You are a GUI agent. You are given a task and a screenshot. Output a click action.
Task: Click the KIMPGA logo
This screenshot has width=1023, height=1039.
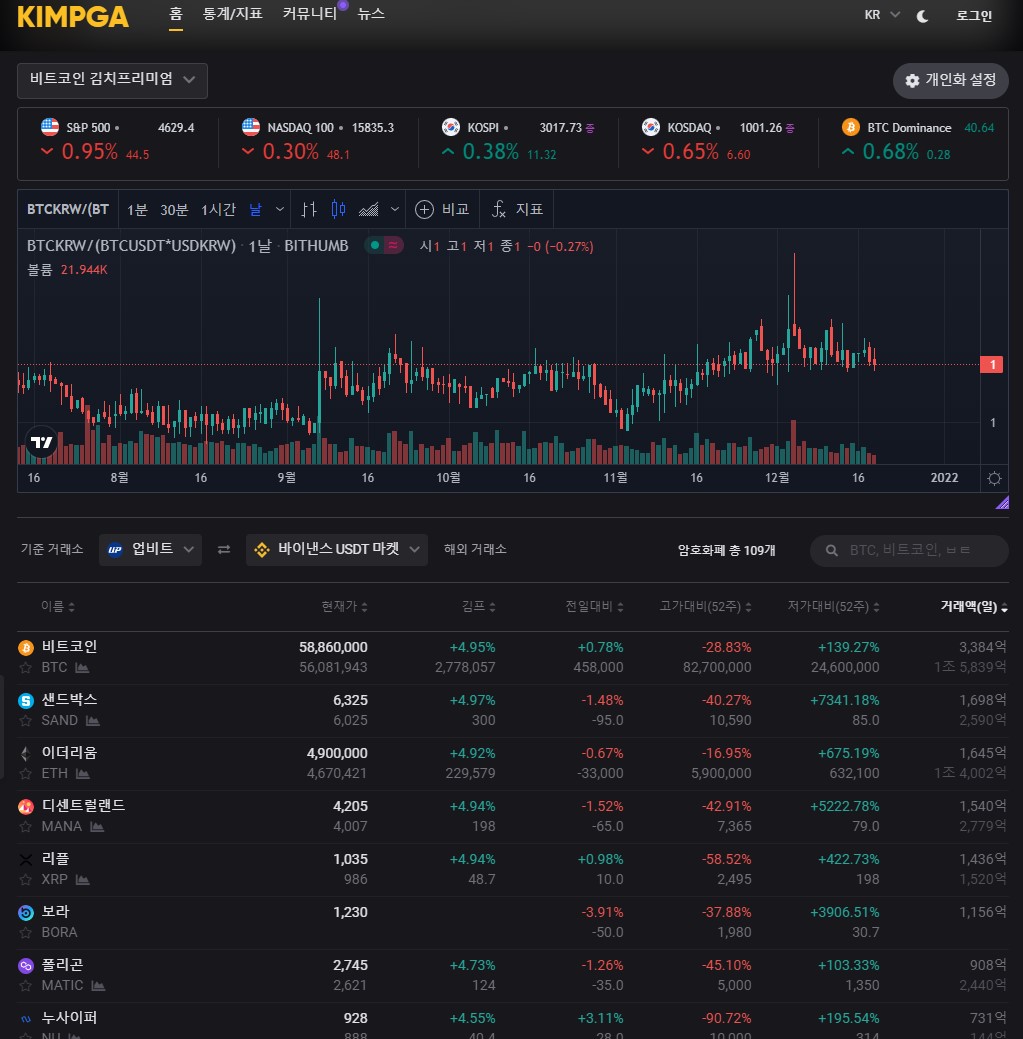[x=73, y=17]
